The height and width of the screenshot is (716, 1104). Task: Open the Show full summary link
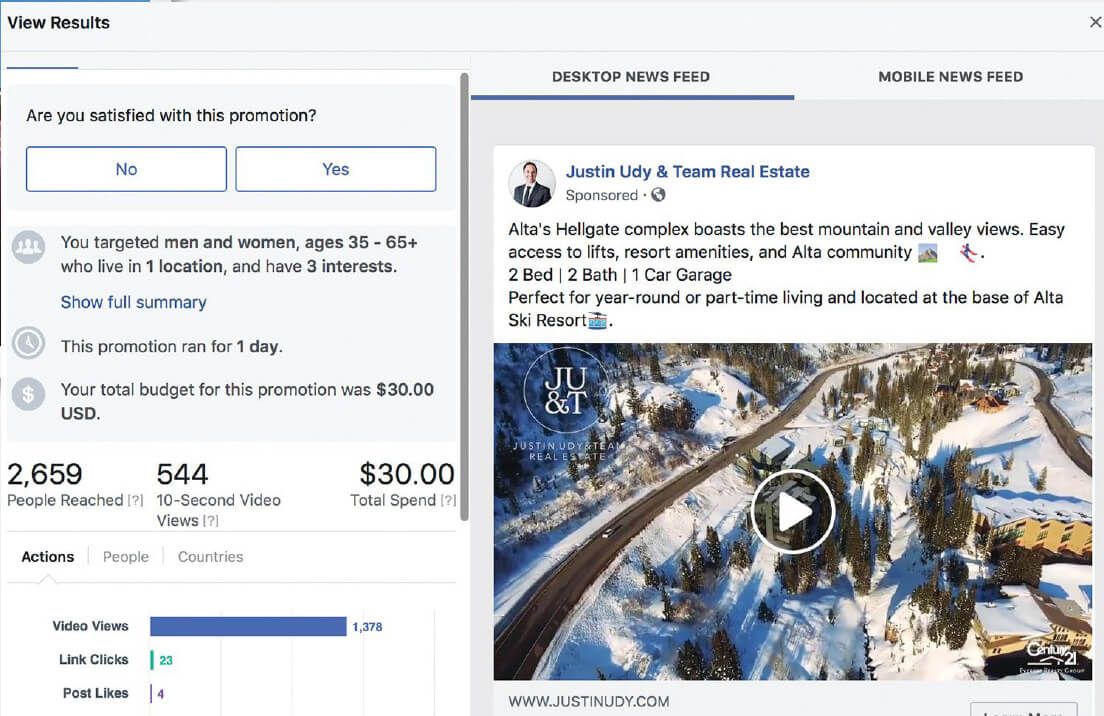coord(134,302)
